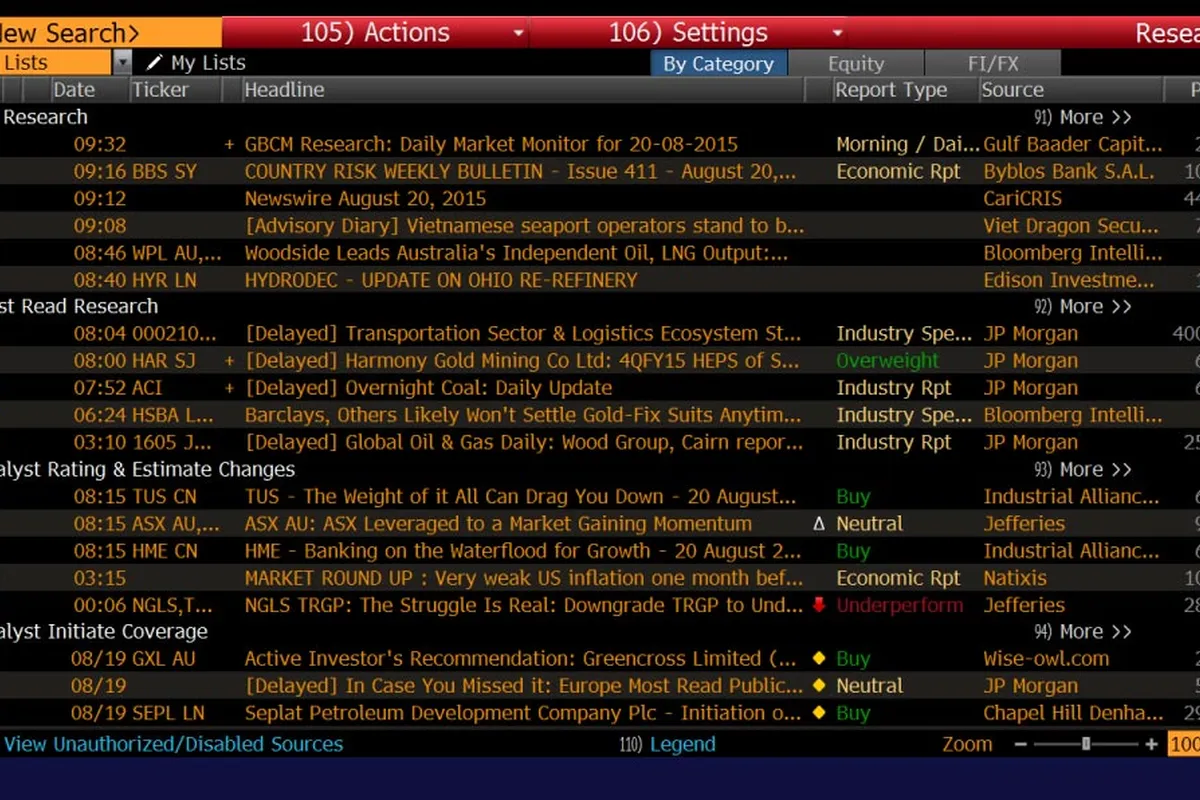Screen dimensions: 1200x800
Task: View Unauthorized/Disabled Sources link
Action: (x=173, y=744)
